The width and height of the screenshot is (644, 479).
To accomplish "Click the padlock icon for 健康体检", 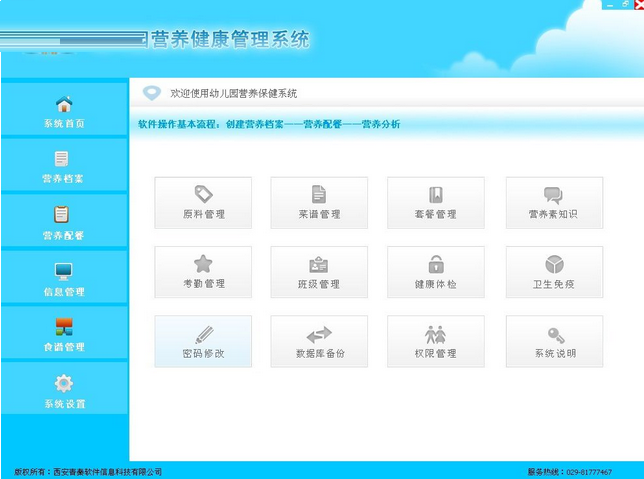I will pyautogui.click(x=436, y=264).
